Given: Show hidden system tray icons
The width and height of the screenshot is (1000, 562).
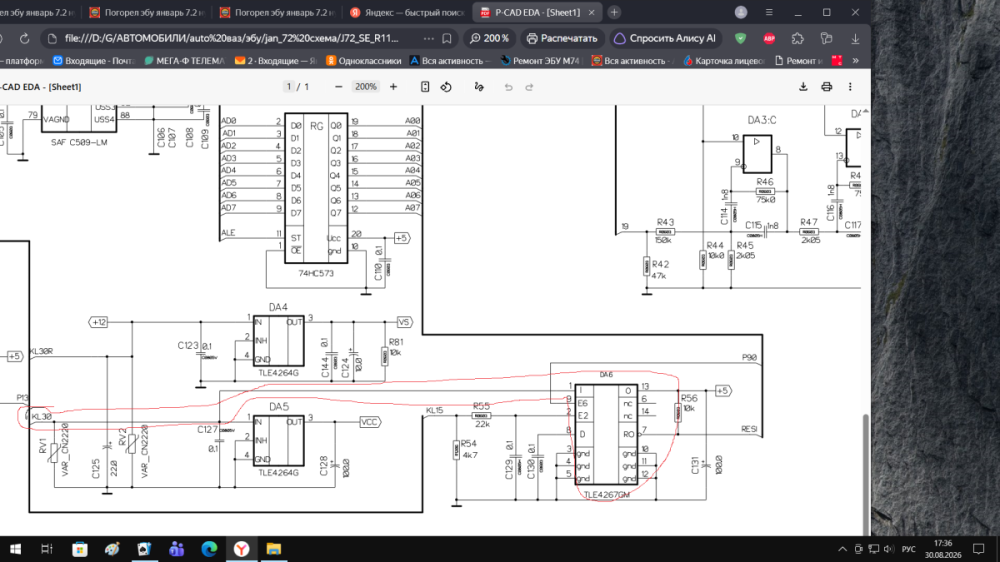Looking at the screenshot, I should 842,549.
